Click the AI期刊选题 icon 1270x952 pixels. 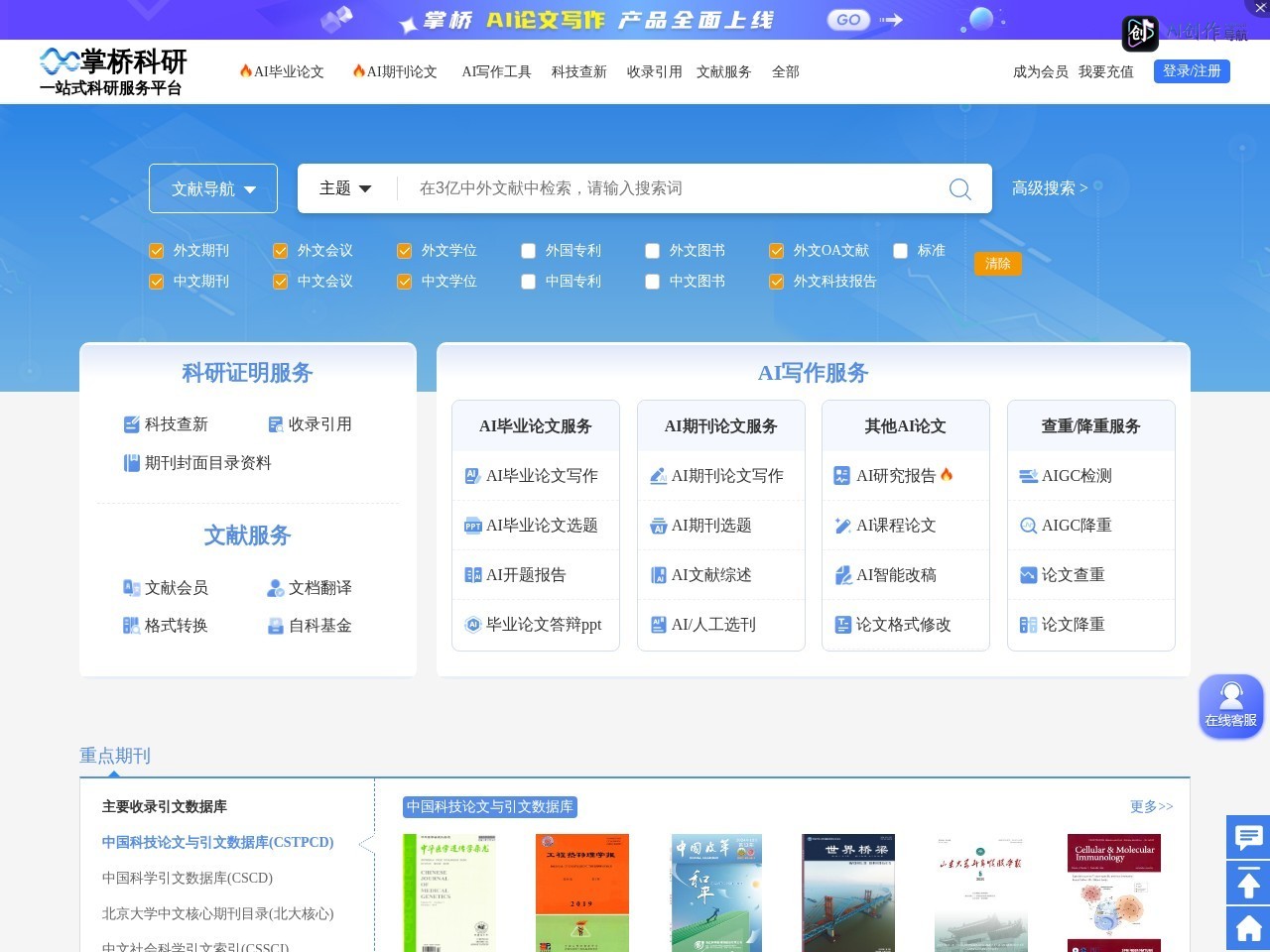tap(659, 526)
